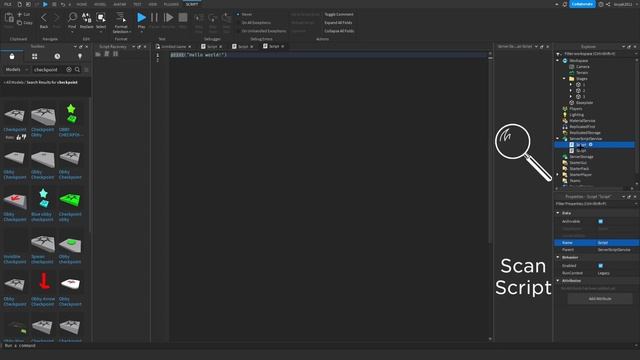Screen dimensions: 640x360
Task: Expand stage 1 in the Explorer
Action: point(571,84)
